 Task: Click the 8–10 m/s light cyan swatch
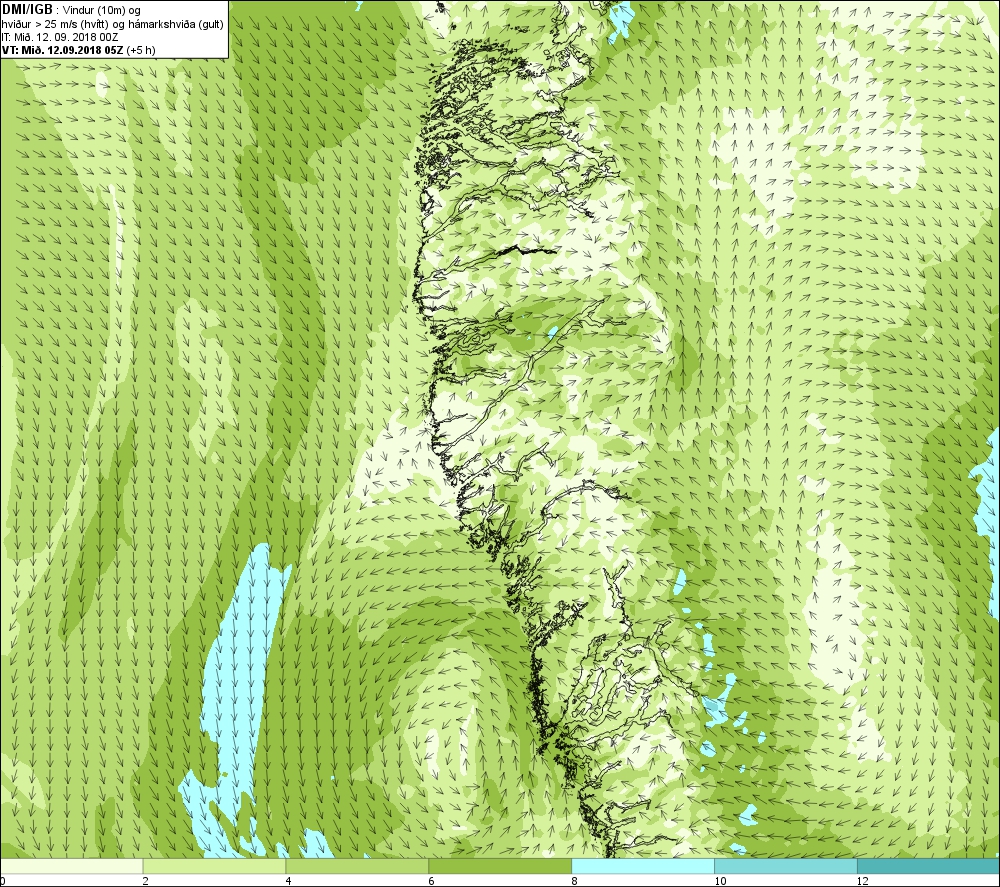click(x=643, y=866)
